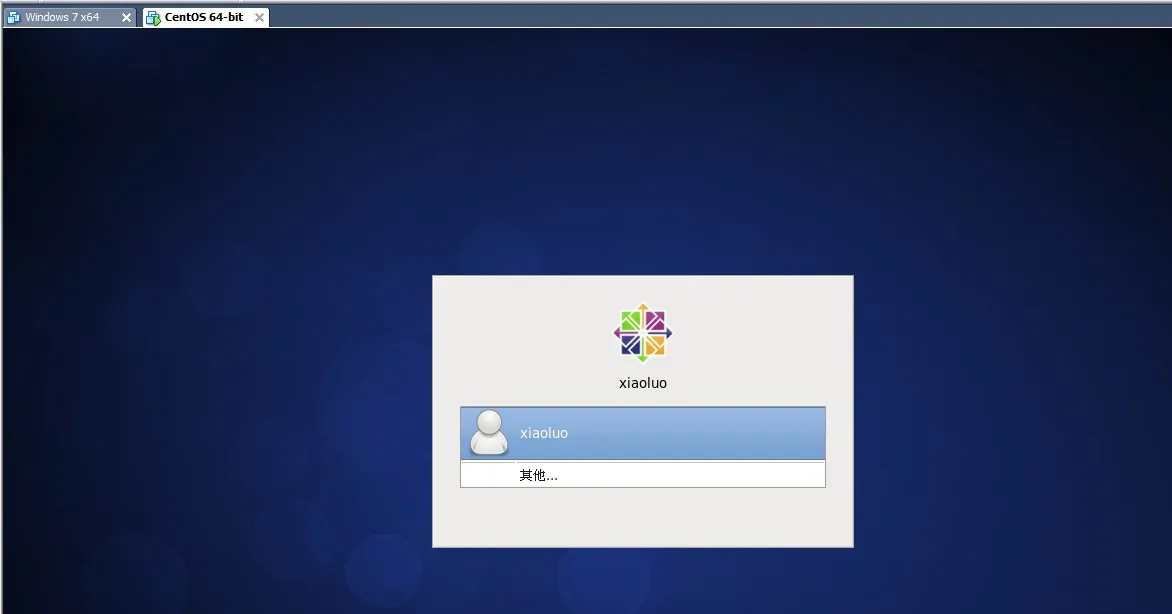The height and width of the screenshot is (614, 1172).
Task: Close the Windows 7 x64 tab
Action: point(126,17)
